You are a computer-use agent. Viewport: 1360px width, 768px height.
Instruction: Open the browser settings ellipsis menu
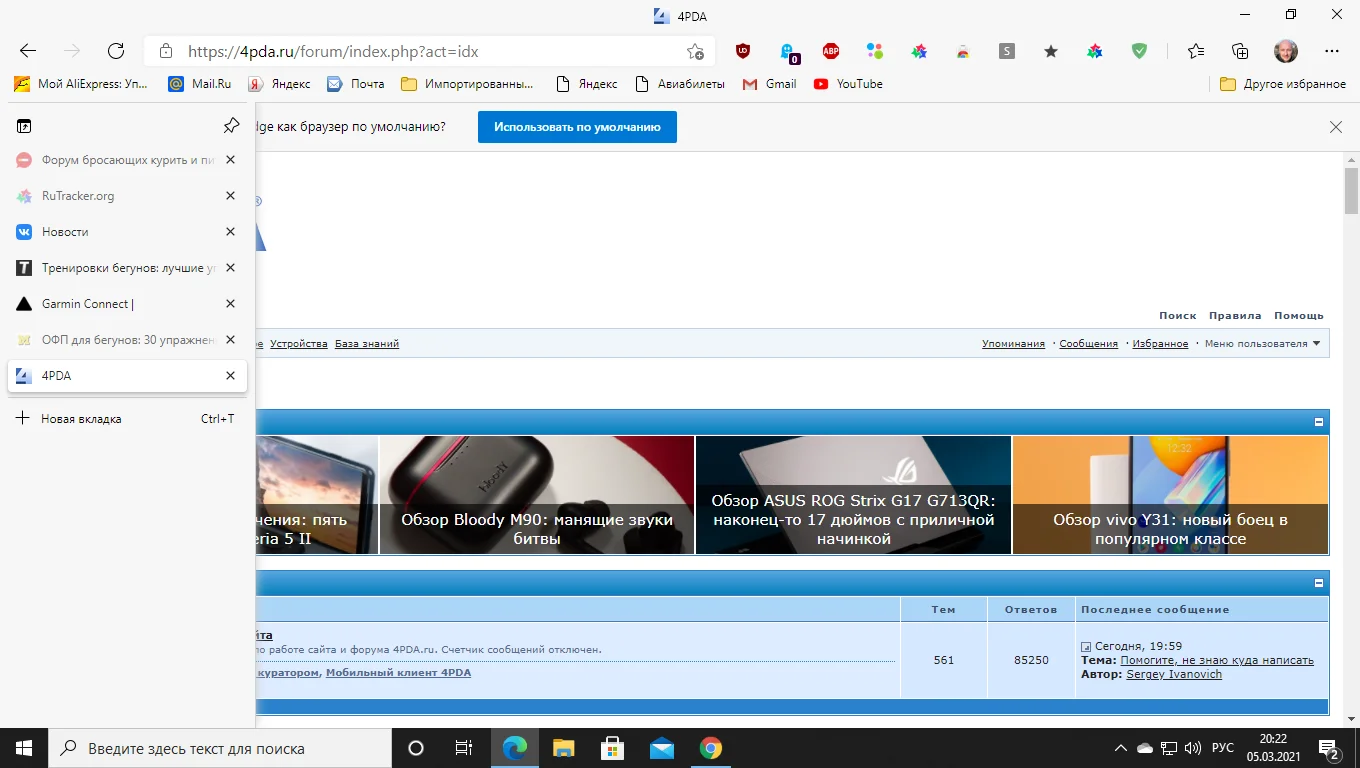(1331, 51)
